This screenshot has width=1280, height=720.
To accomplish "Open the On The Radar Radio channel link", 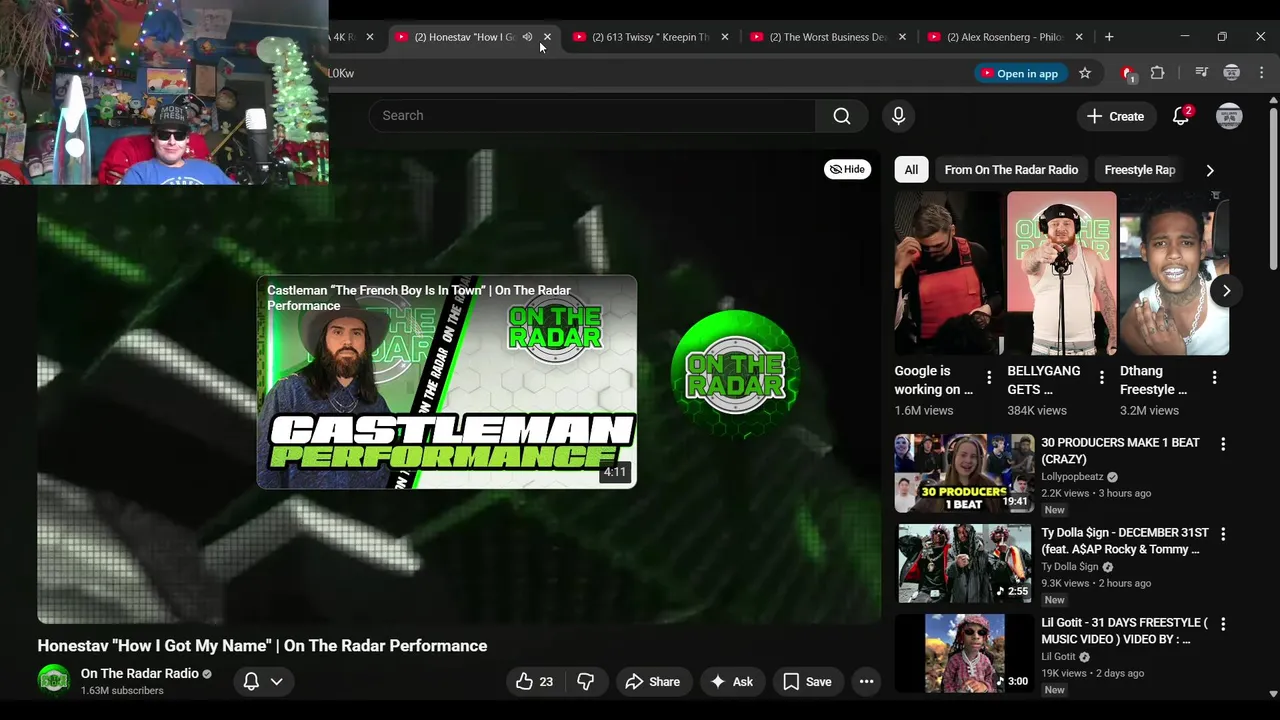I will point(140,674).
